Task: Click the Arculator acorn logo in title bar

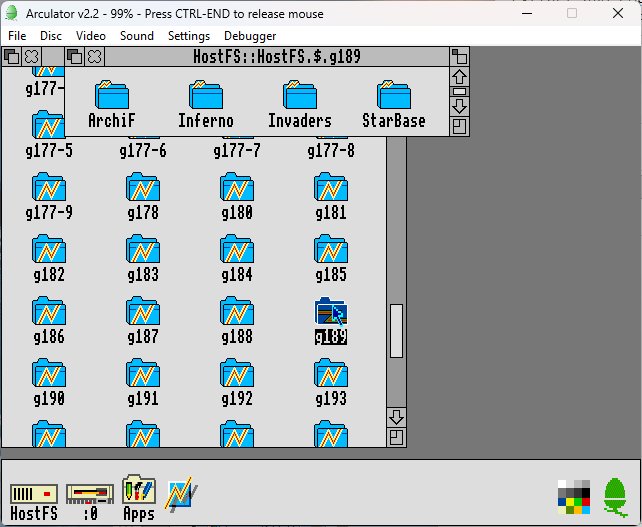Action: [12, 13]
